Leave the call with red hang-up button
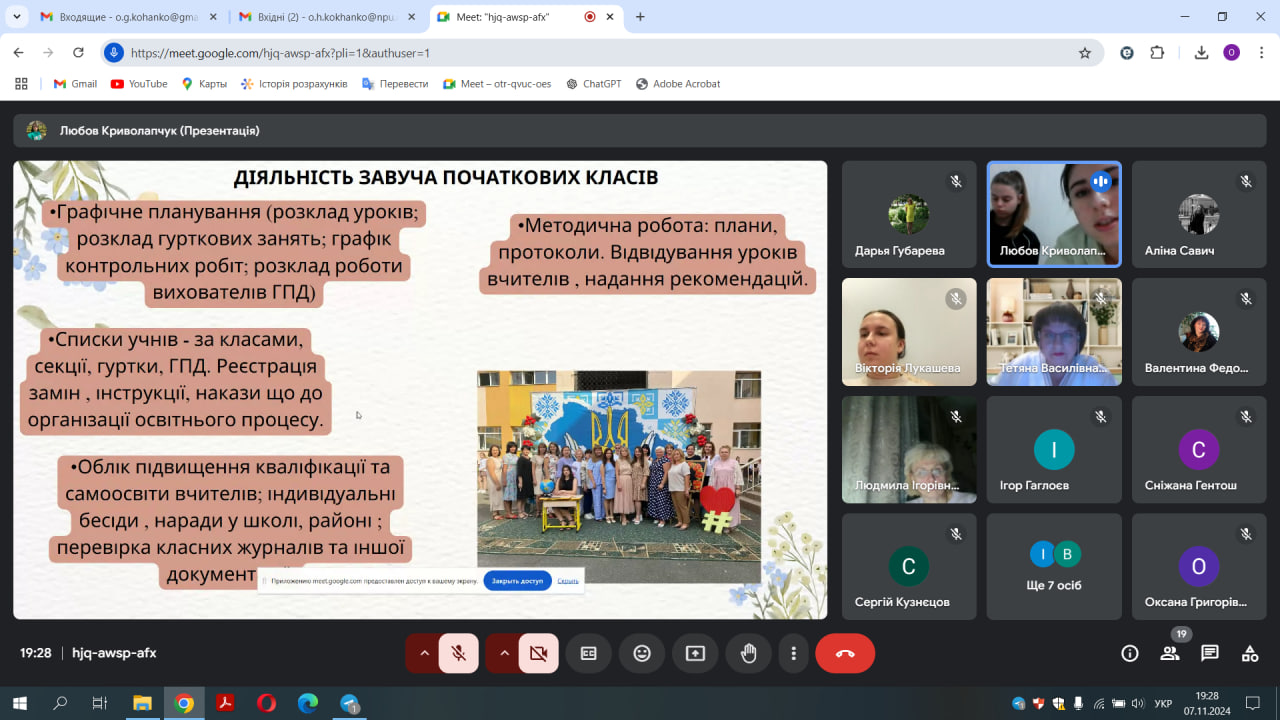Viewport: 1280px width, 720px height. tap(845, 653)
